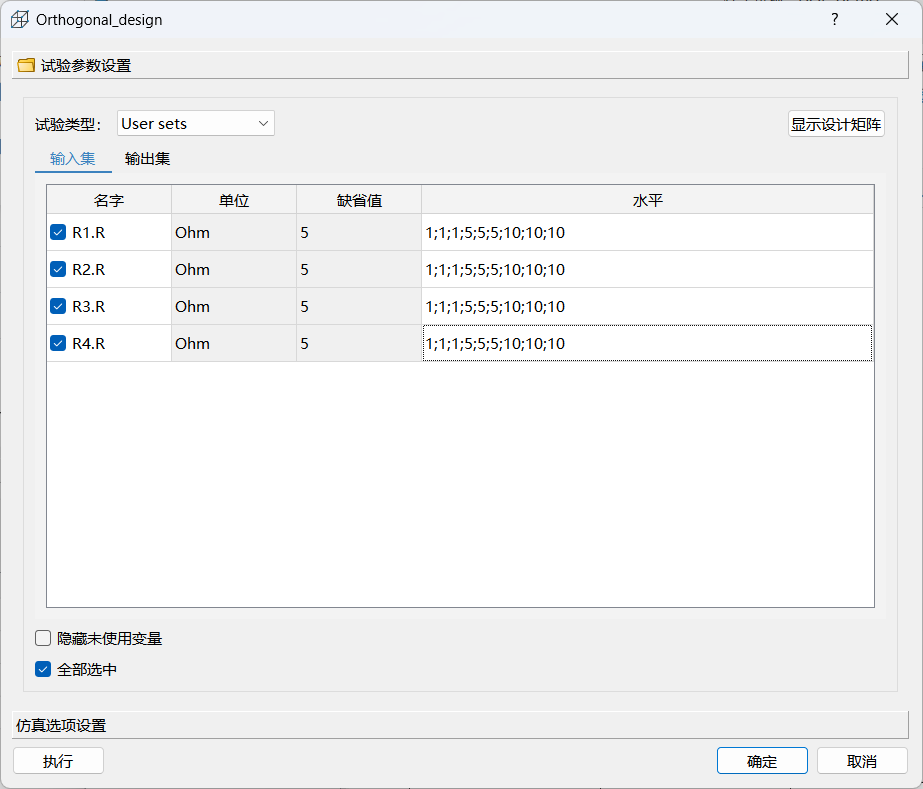Toggle the R3.R row checkbox
Screen dimensions: 923x789
[58, 307]
